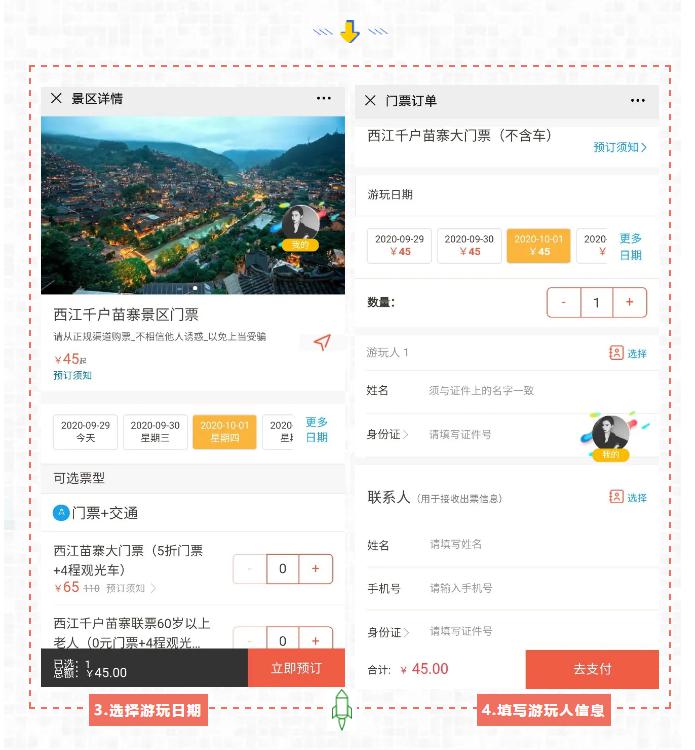The image size is (695, 750).
Task: Increase 数量 with the plus button
Action: coord(629,302)
